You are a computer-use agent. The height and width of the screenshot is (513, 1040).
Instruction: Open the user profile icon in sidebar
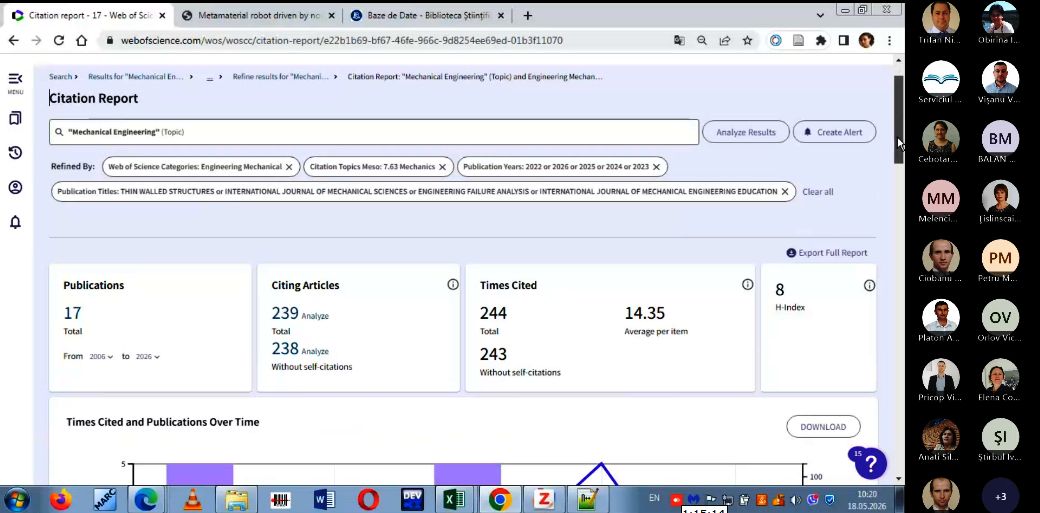15,187
